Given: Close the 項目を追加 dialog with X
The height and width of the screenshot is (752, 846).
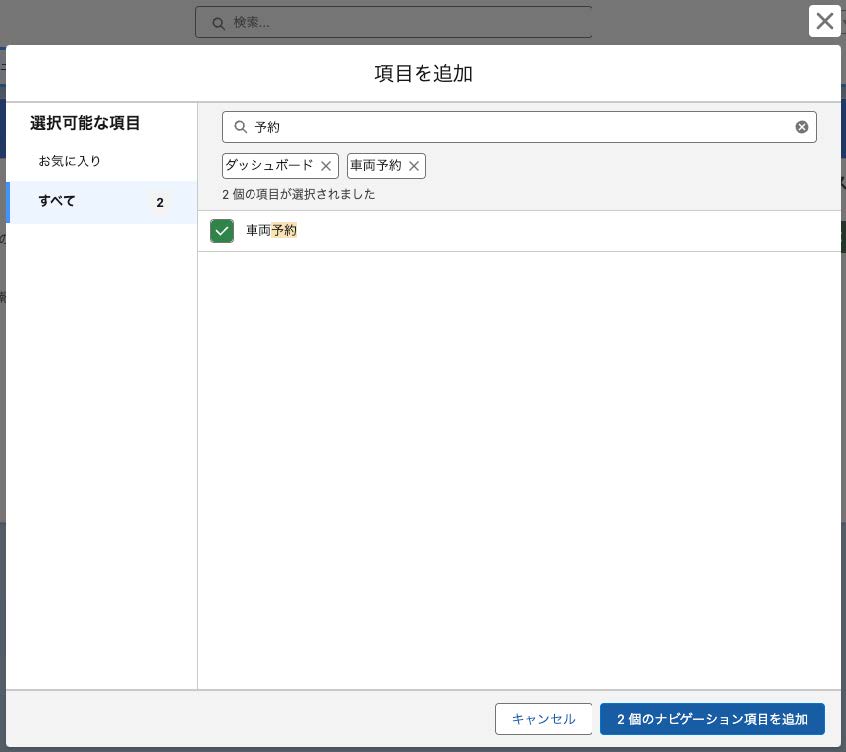Looking at the screenshot, I should coord(824,21).
